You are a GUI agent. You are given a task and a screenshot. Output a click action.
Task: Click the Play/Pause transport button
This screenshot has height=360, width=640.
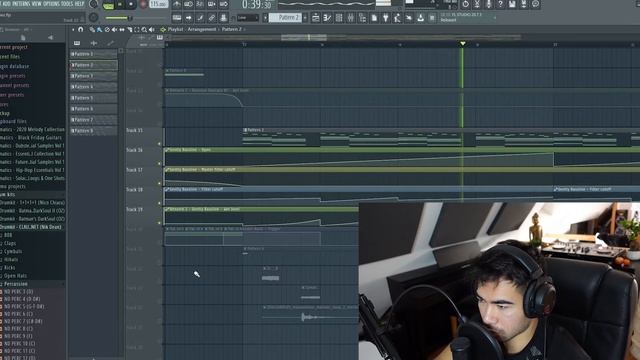(120, 5)
